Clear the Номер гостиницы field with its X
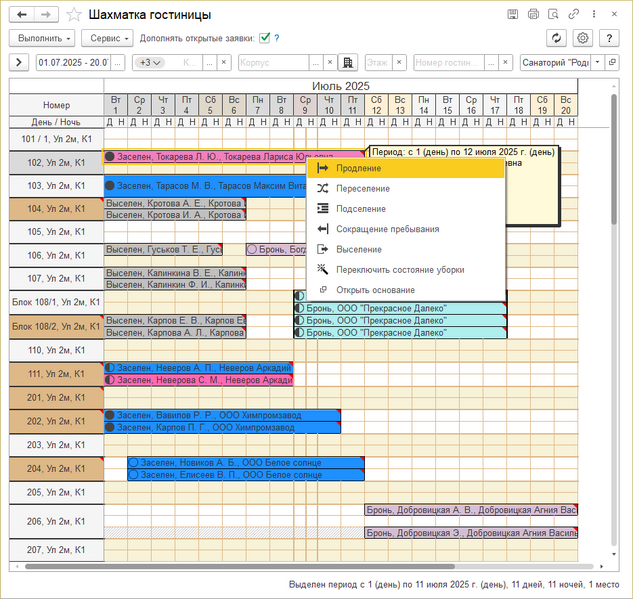The image size is (633, 599). [x=505, y=63]
